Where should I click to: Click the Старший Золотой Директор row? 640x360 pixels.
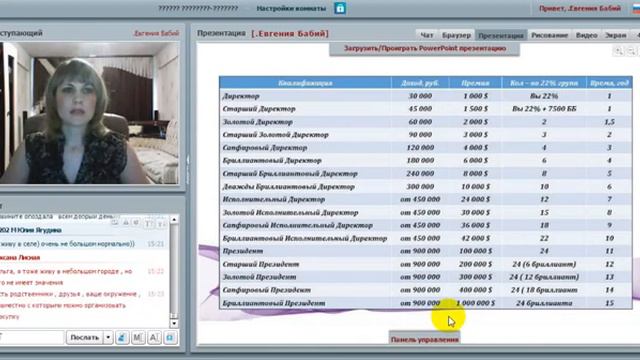[x=276, y=135]
